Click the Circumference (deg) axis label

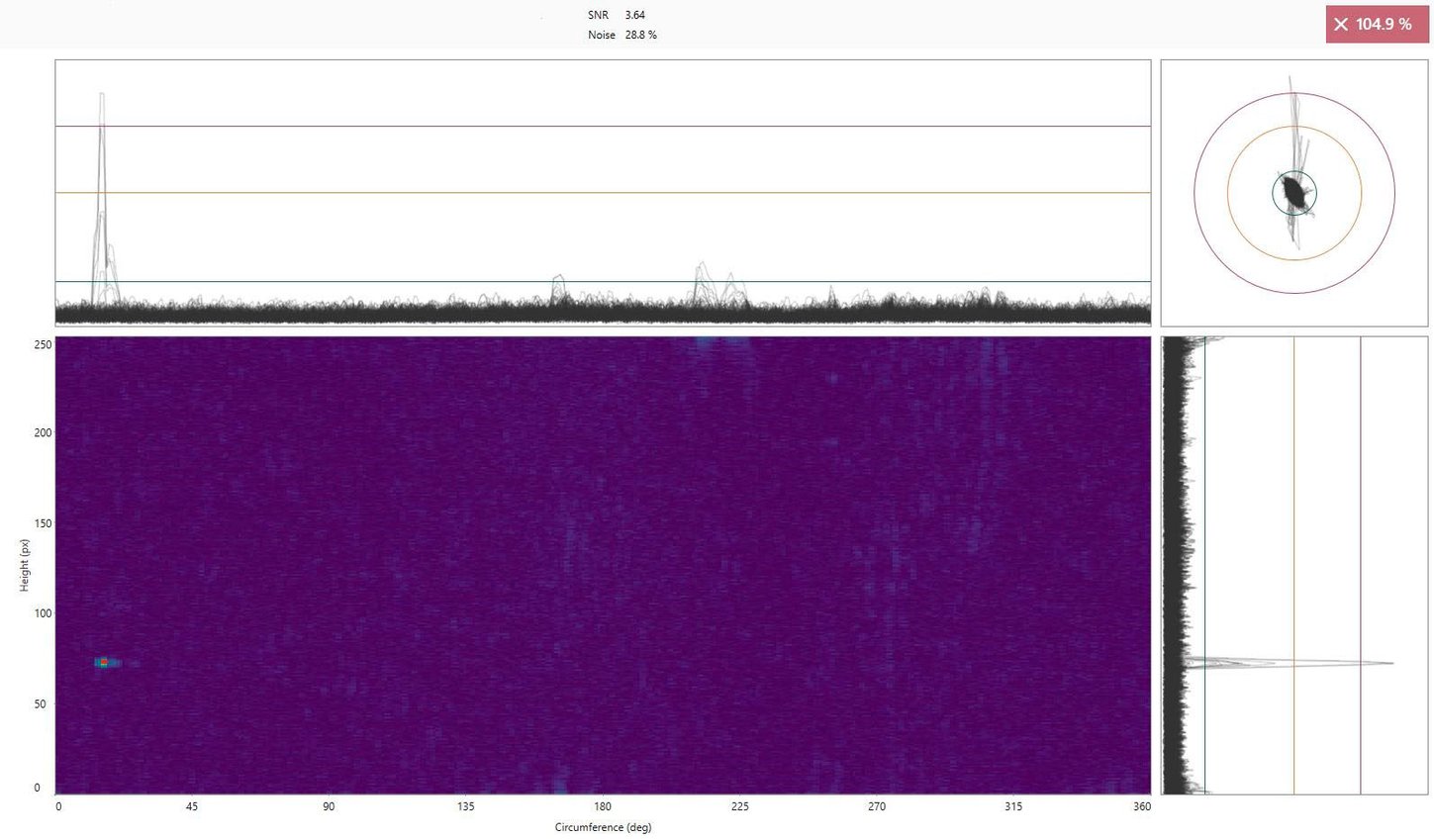[603, 827]
